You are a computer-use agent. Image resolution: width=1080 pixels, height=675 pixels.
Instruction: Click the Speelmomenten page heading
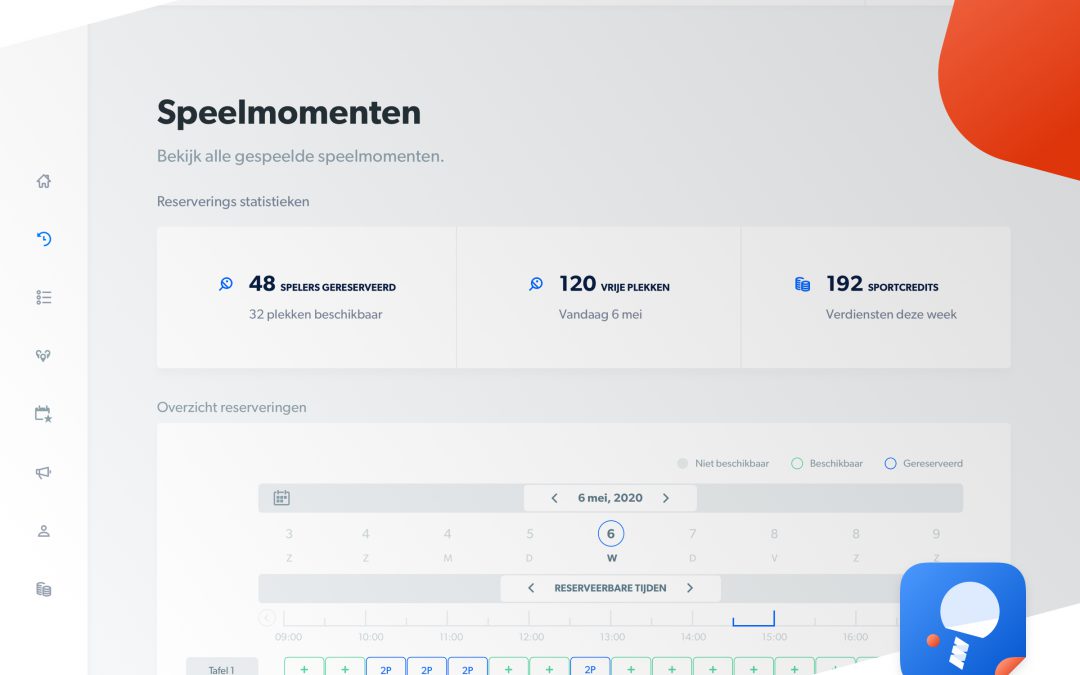289,113
